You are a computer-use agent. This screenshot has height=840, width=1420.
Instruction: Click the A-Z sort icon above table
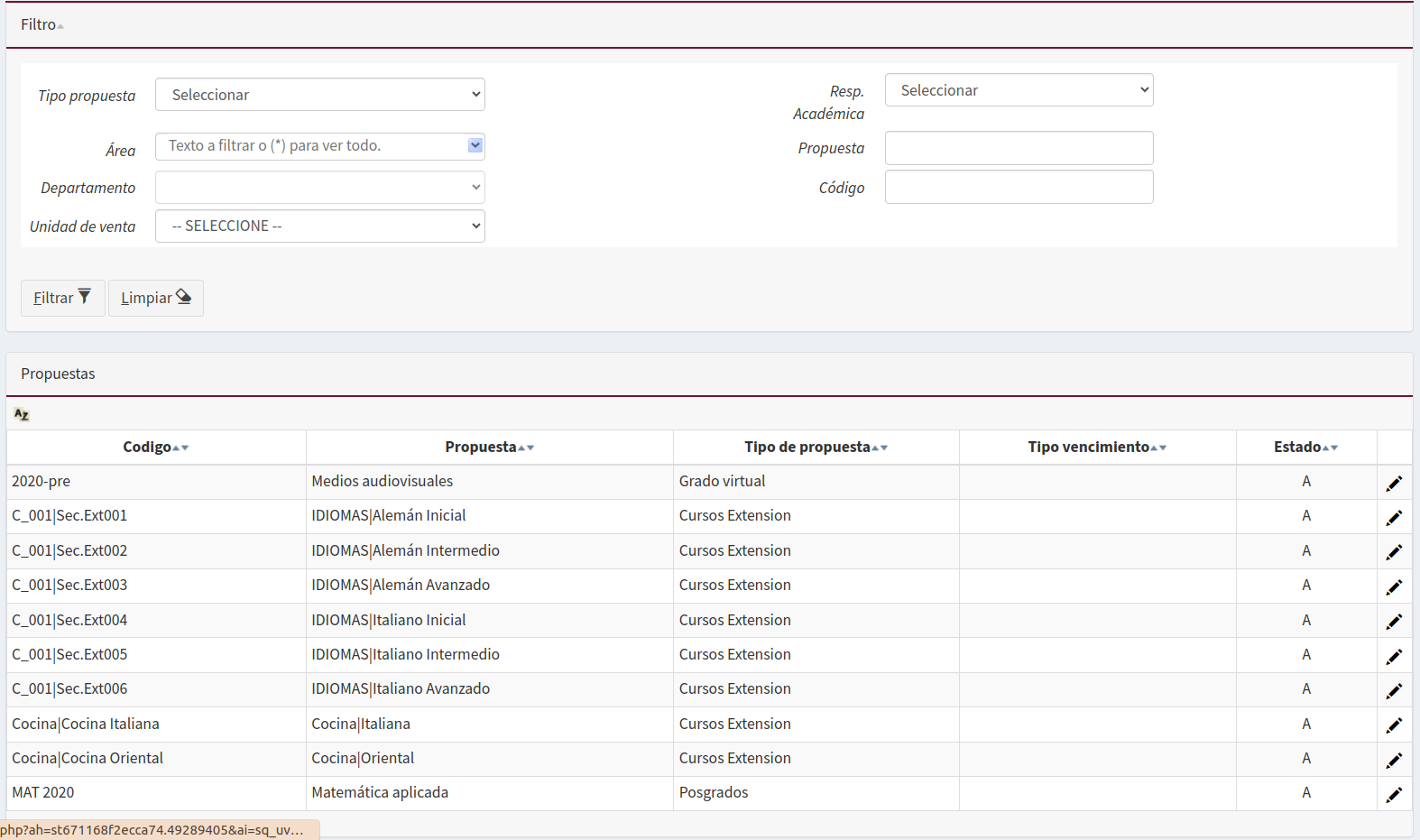tap(22, 414)
